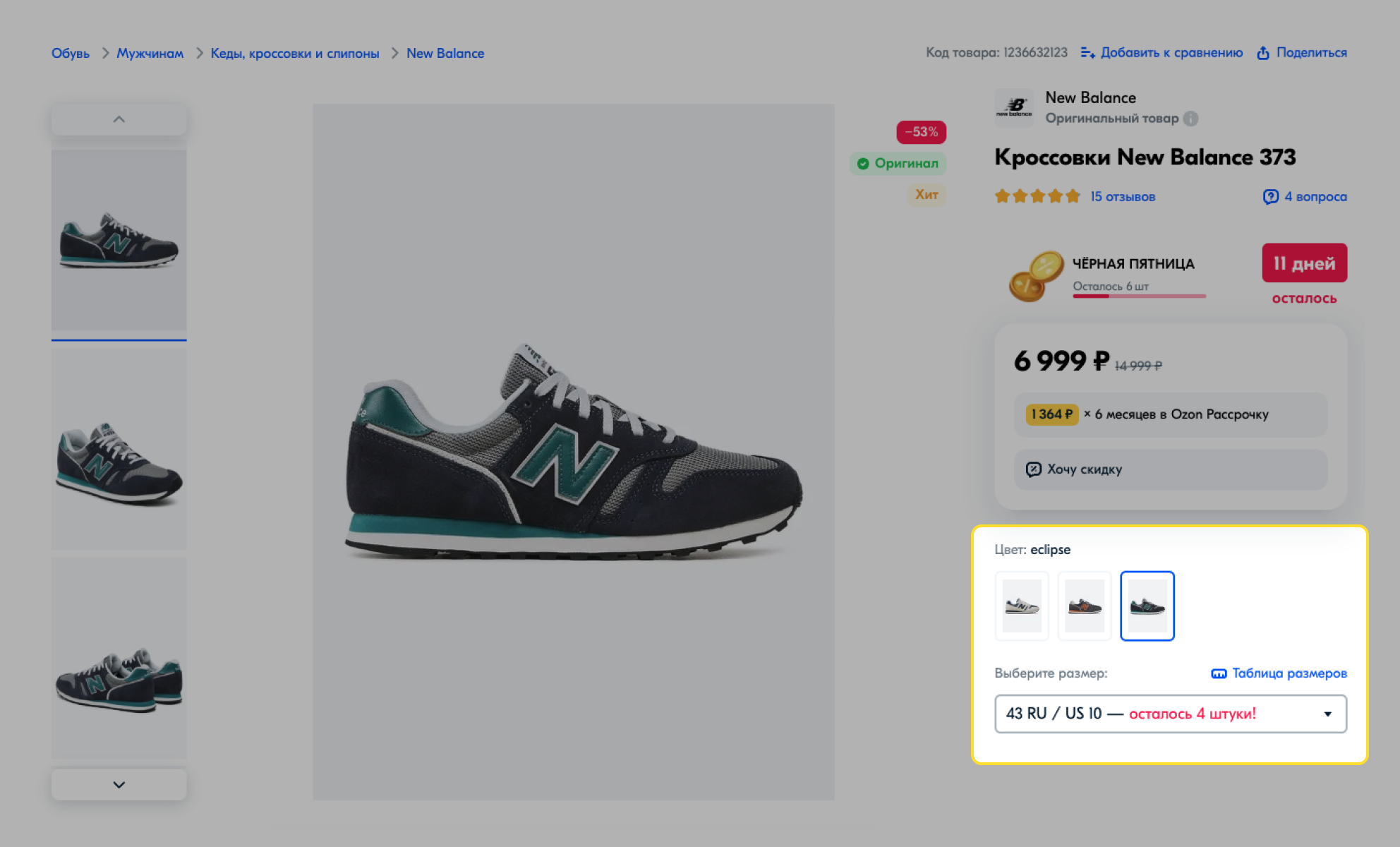The image size is (1400, 847).
Task: Click the discount icon on Хочу скидку
Action: coord(1033,469)
